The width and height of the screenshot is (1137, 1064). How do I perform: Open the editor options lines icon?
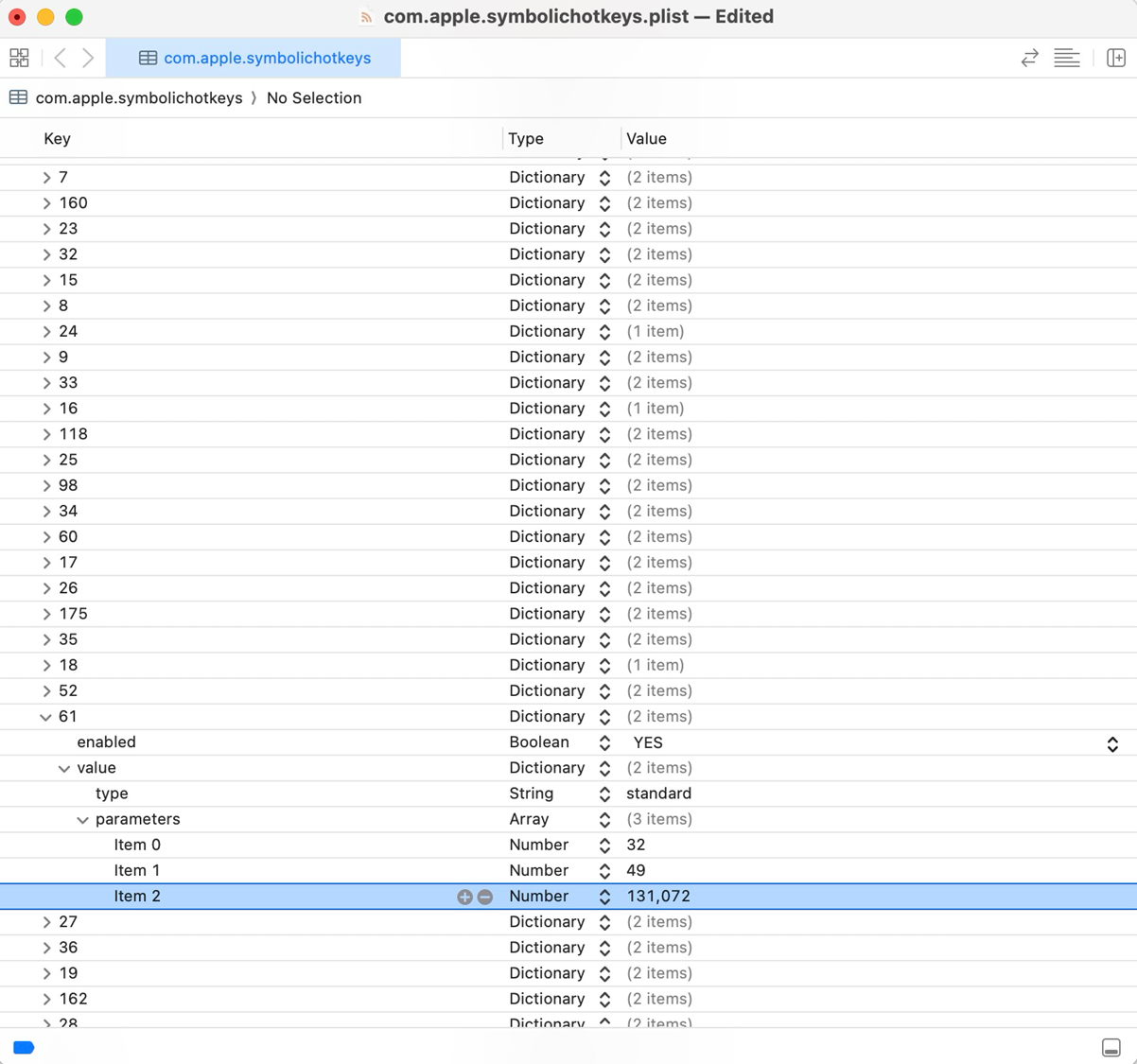[x=1067, y=58]
